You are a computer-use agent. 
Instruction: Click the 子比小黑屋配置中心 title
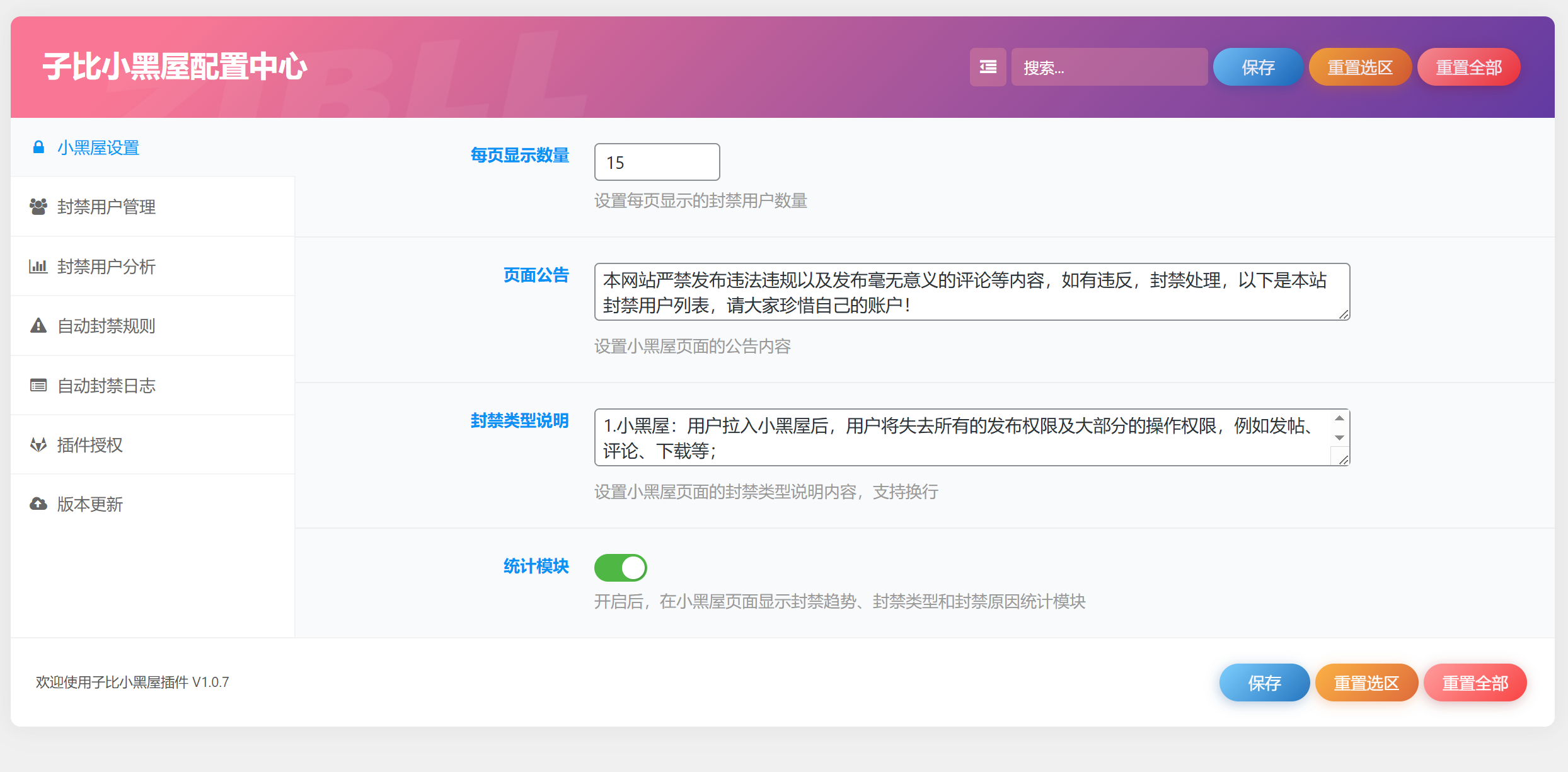[x=175, y=67]
